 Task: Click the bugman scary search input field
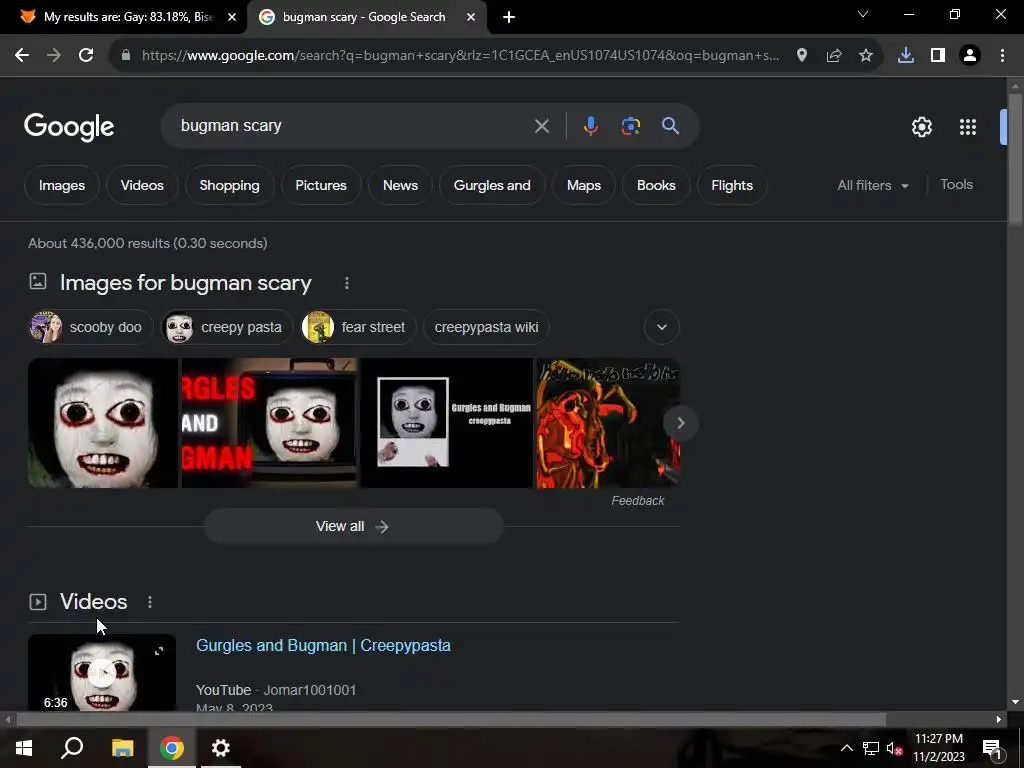[x=353, y=126]
